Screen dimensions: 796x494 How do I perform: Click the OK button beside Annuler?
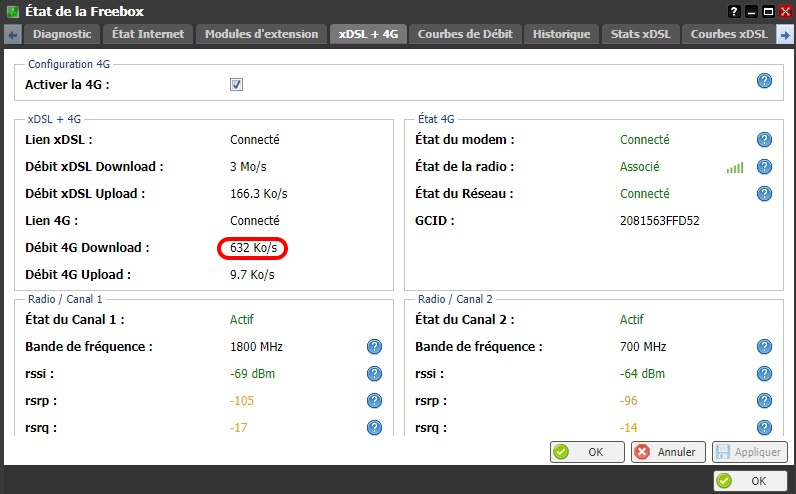[x=587, y=452]
